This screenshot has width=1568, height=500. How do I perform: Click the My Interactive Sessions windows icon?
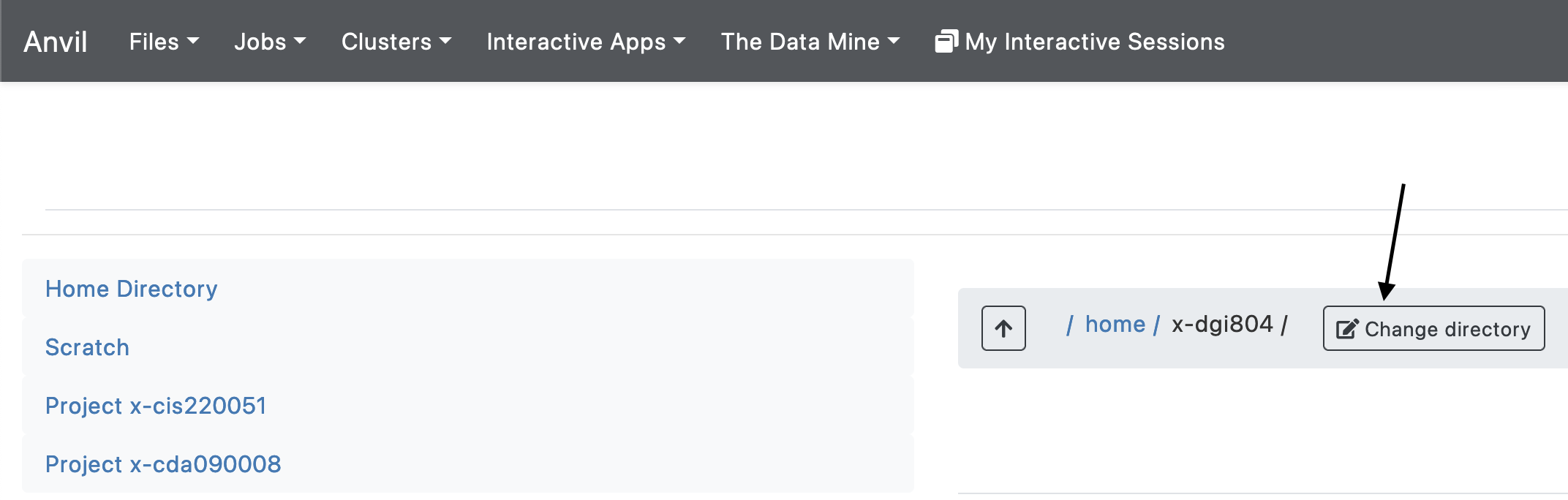click(946, 42)
